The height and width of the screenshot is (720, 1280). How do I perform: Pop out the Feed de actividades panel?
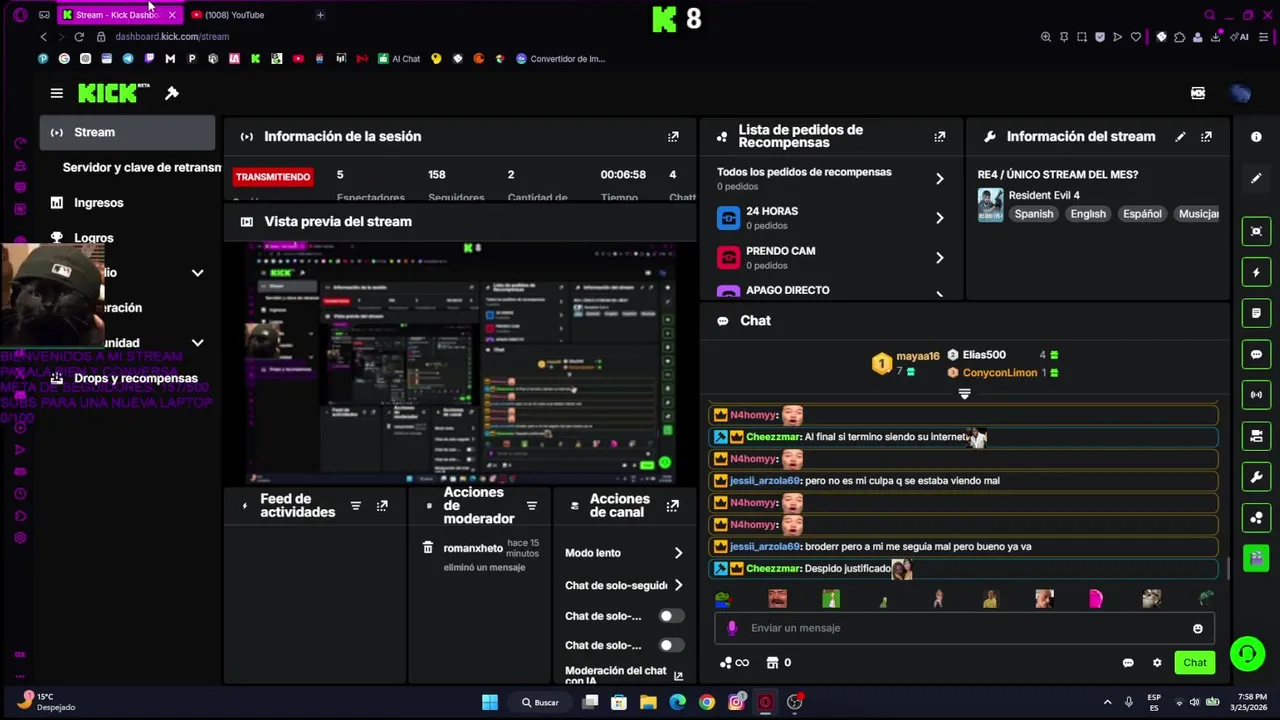382,506
